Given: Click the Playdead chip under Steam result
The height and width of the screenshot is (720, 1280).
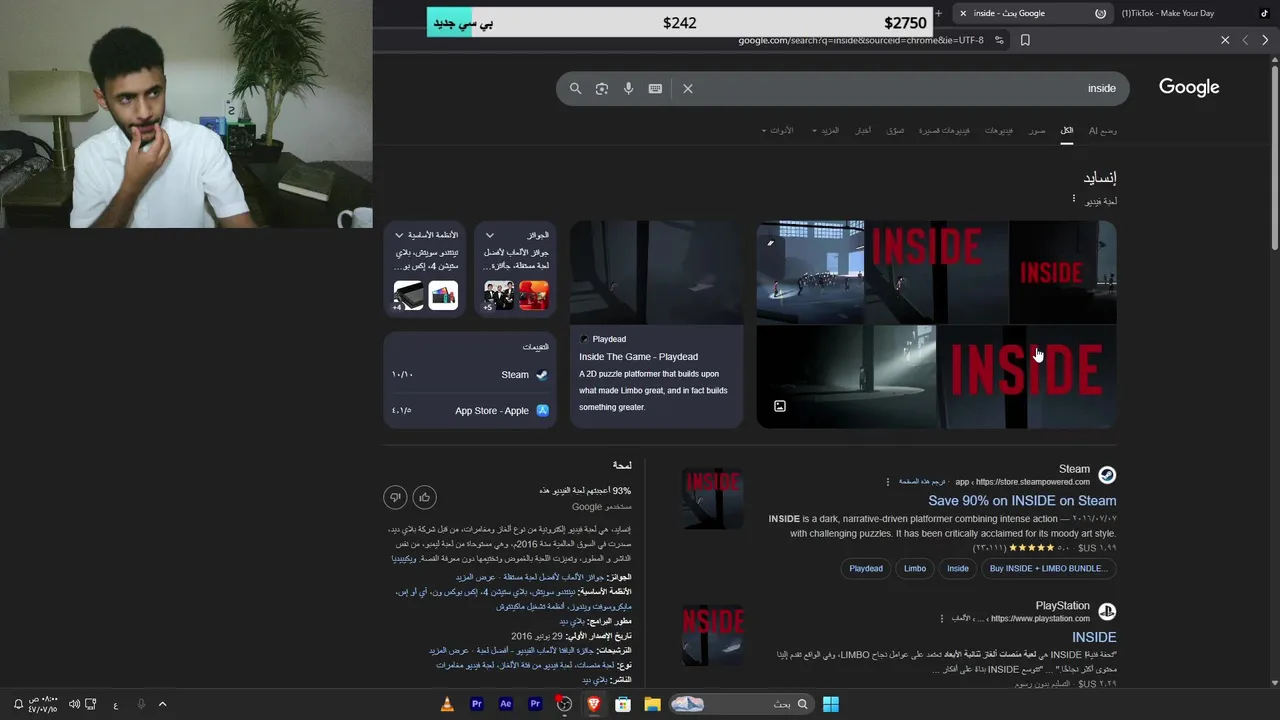Looking at the screenshot, I should [x=866, y=568].
